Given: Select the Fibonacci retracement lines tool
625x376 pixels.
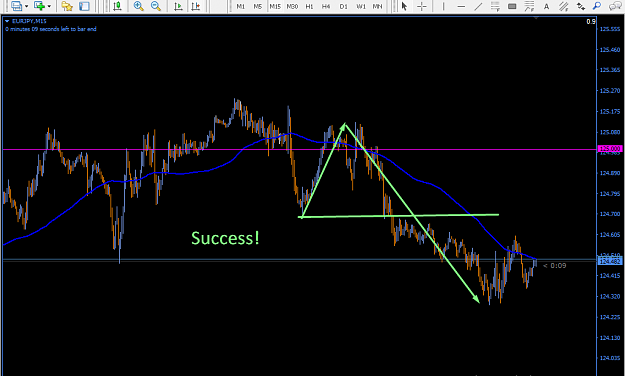Looking at the screenshot, I should click(x=495, y=6).
